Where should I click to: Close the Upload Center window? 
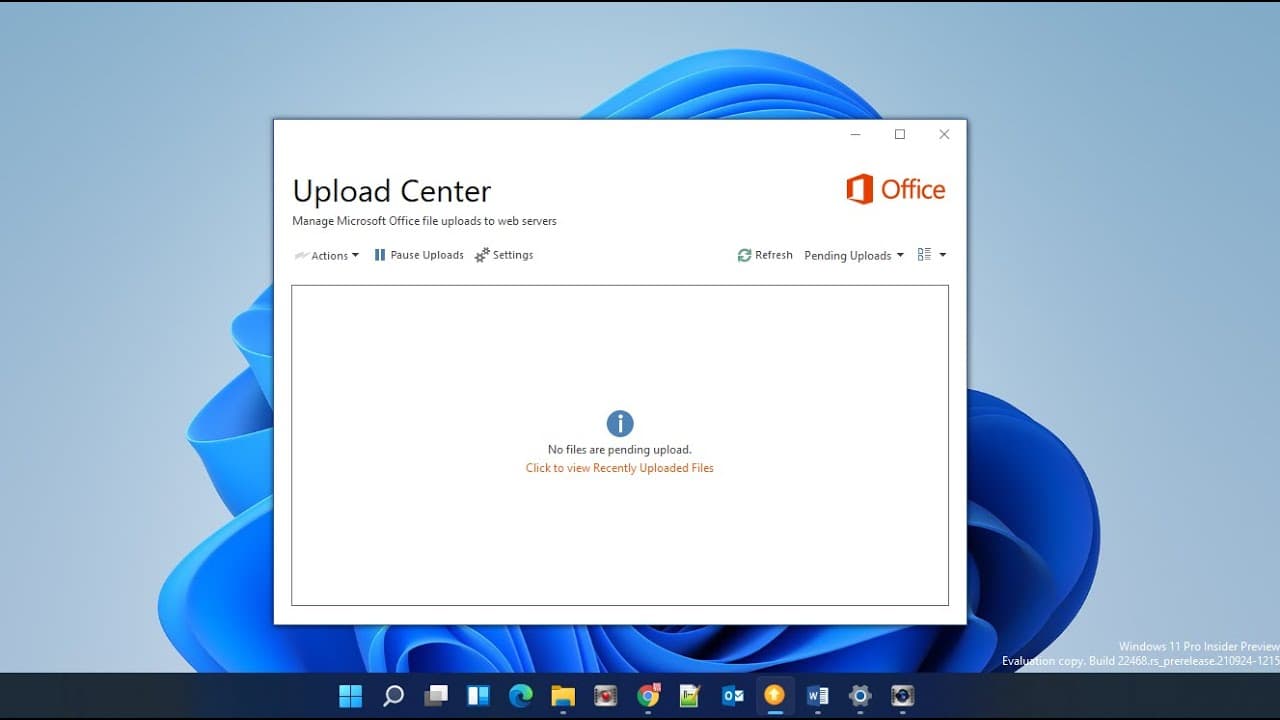(x=944, y=134)
